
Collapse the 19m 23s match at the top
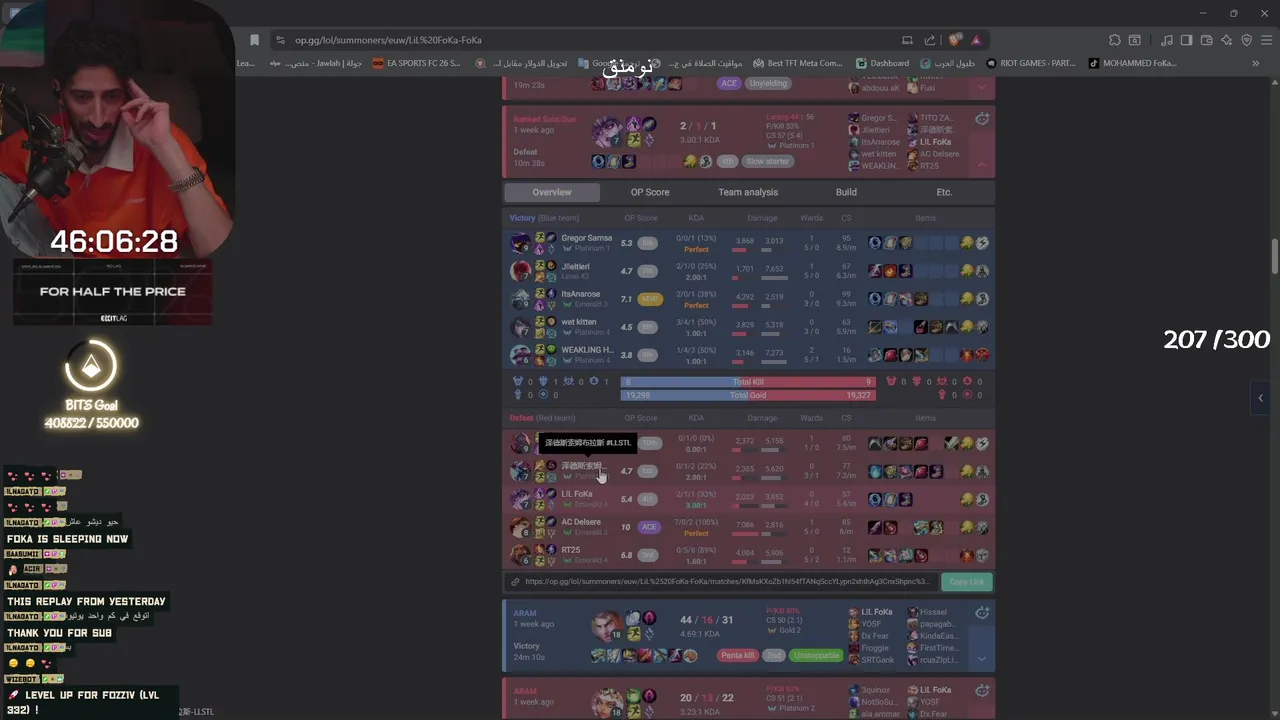point(982,87)
